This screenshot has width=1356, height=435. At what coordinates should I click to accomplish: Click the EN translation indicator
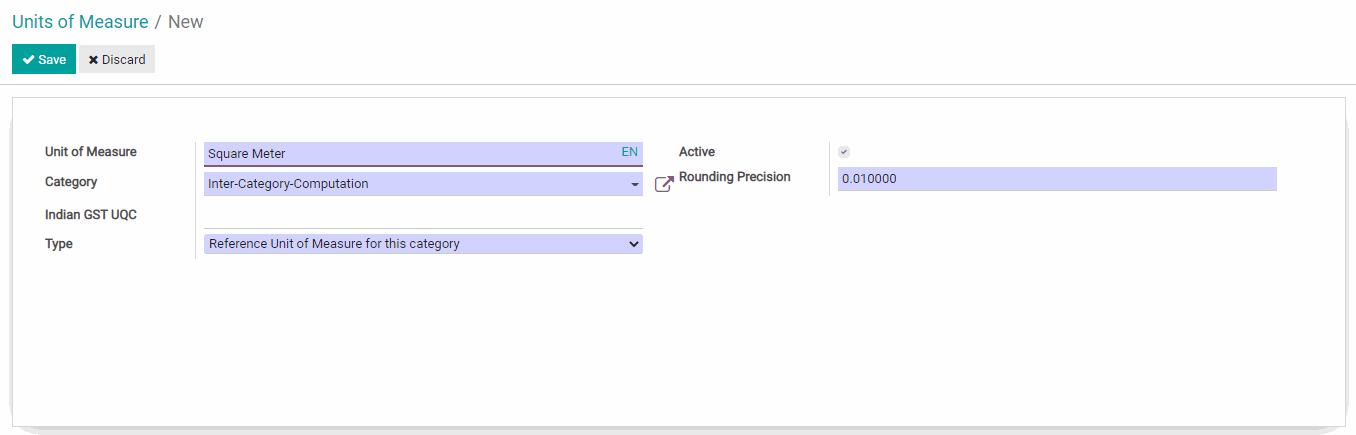point(629,152)
